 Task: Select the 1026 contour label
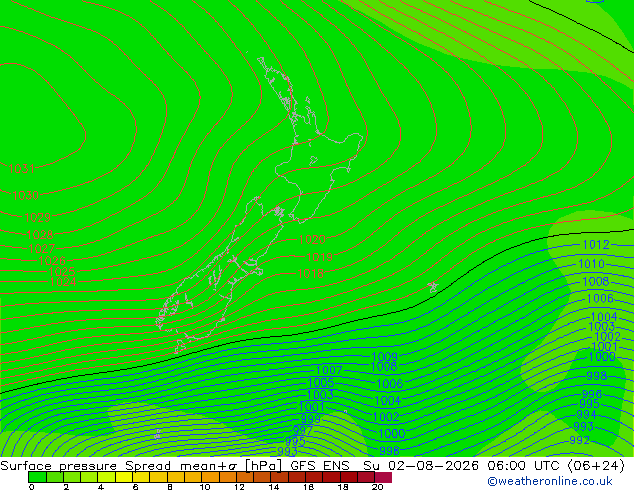click(x=52, y=261)
